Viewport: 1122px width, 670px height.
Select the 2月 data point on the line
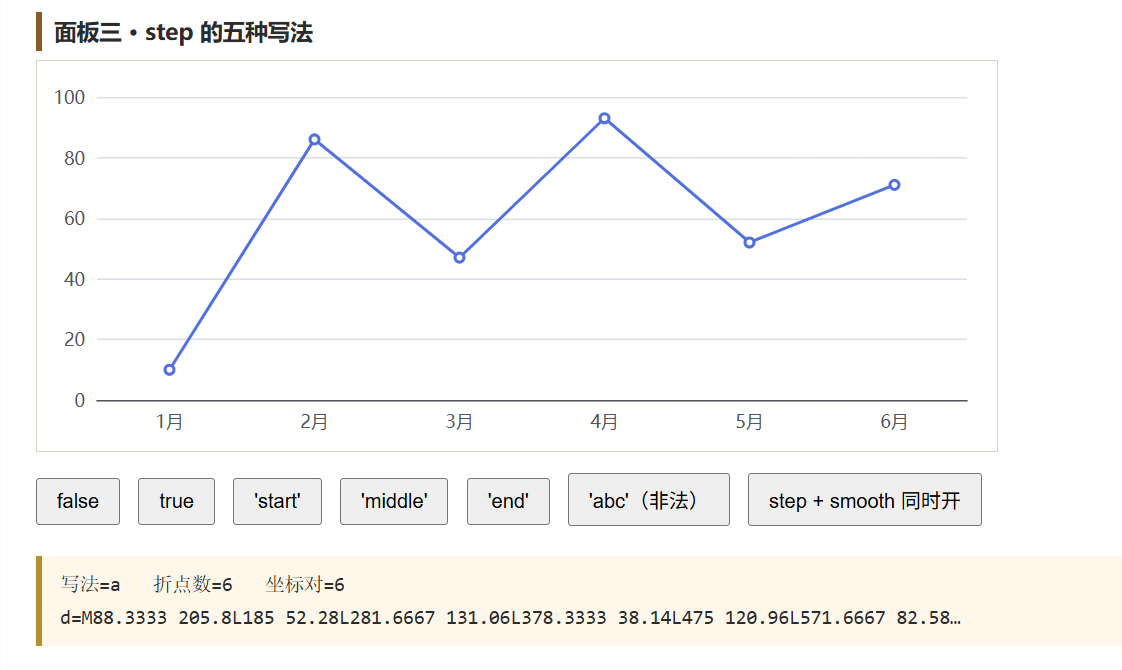tap(314, 140)
